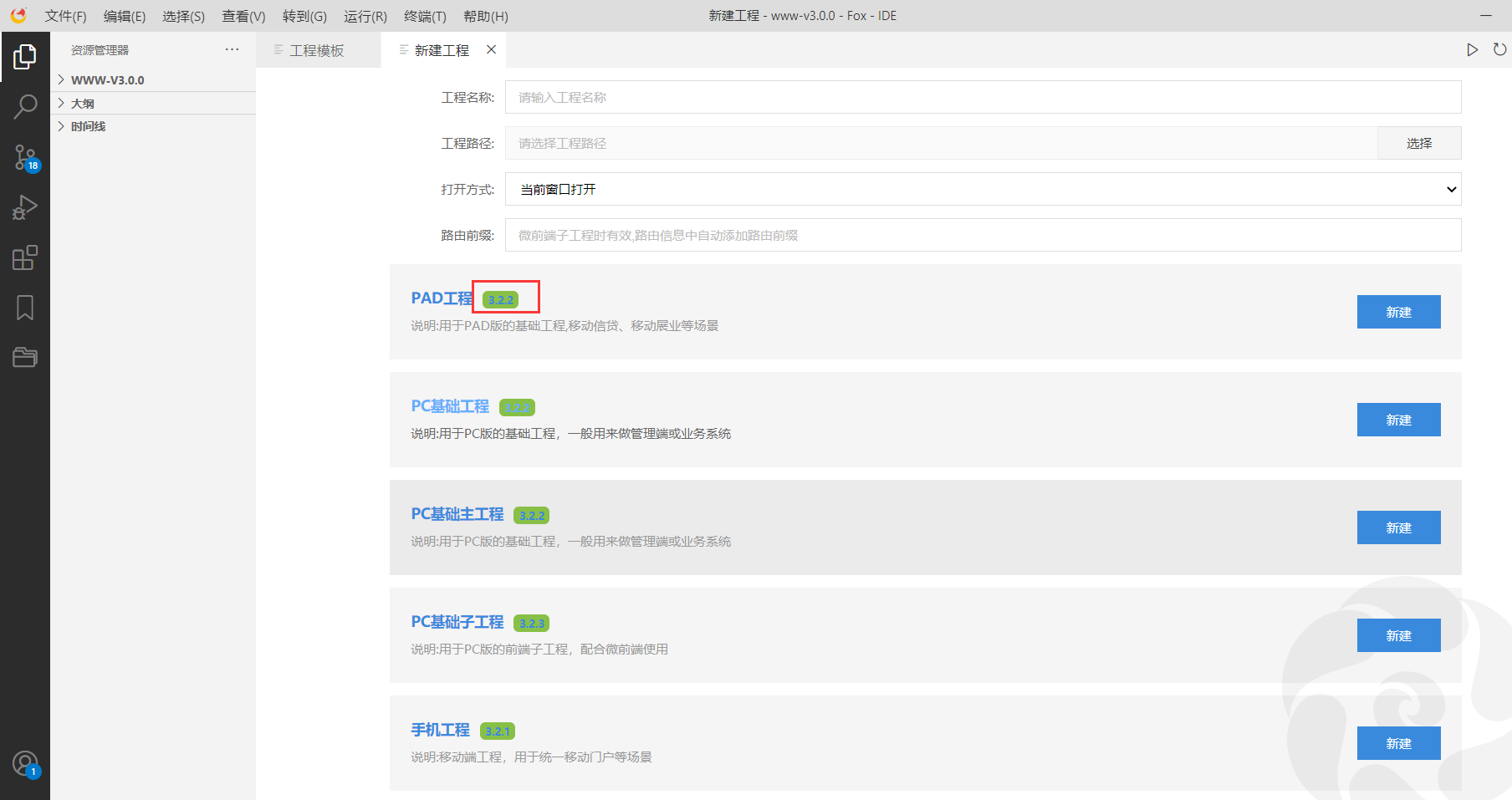Click 选择 button for project path
This screenshot has height=800, width=1512.
(1418, 144)
